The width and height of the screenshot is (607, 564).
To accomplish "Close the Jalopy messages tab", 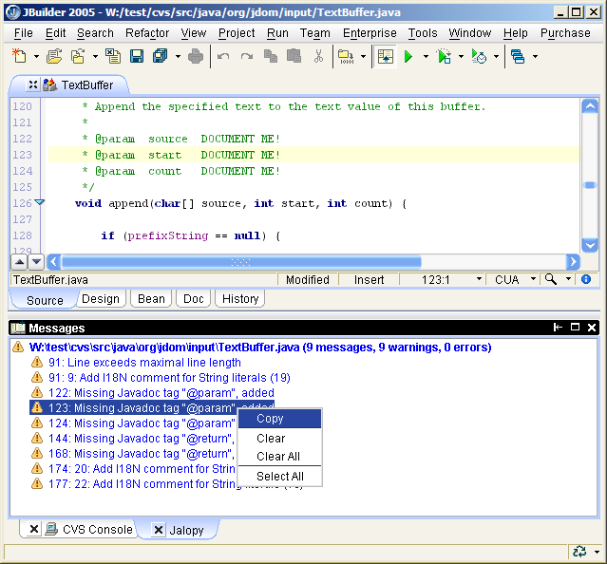I will [158, 529].
